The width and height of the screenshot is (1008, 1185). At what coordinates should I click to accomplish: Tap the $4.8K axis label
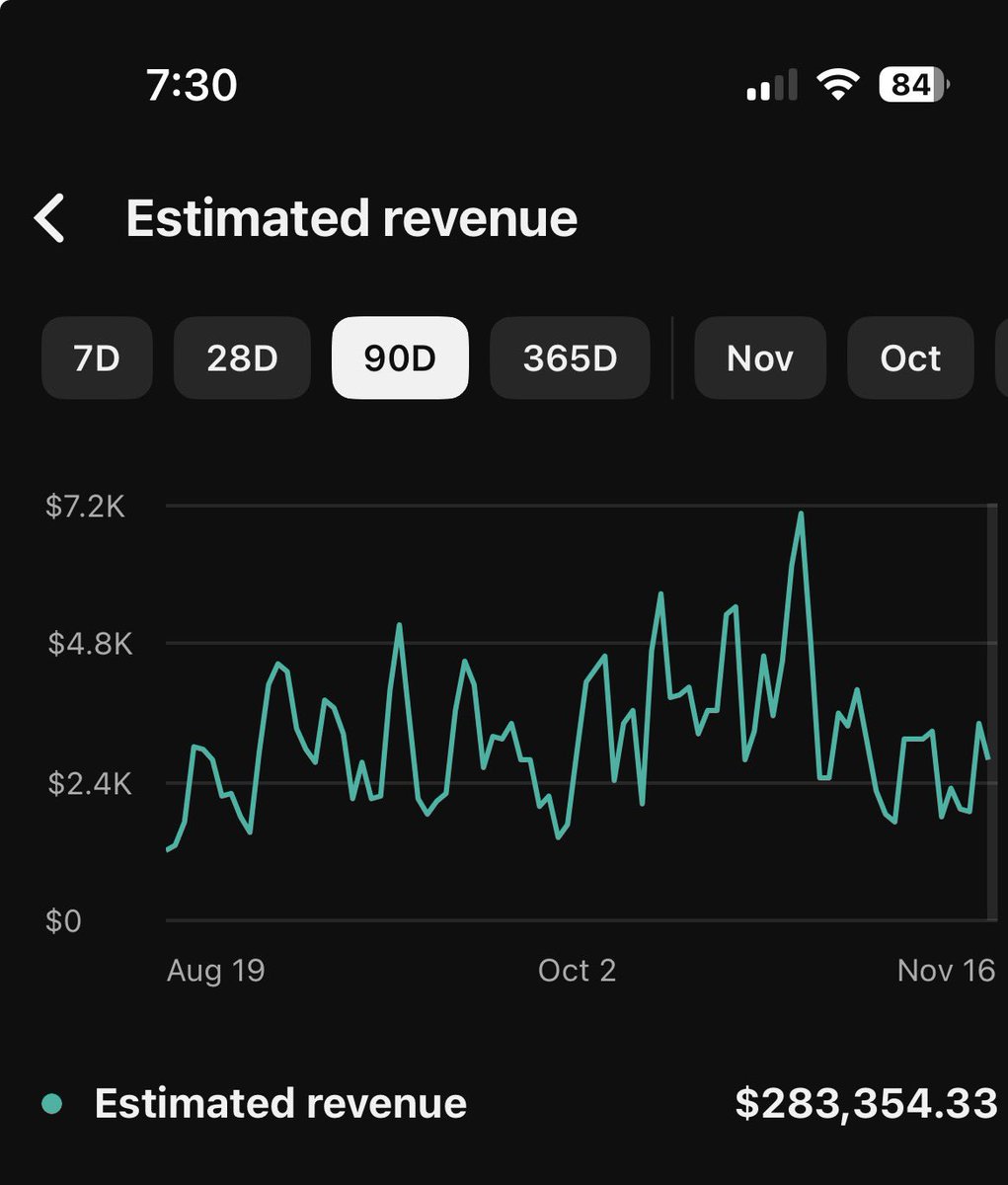(x=90, y=644)
